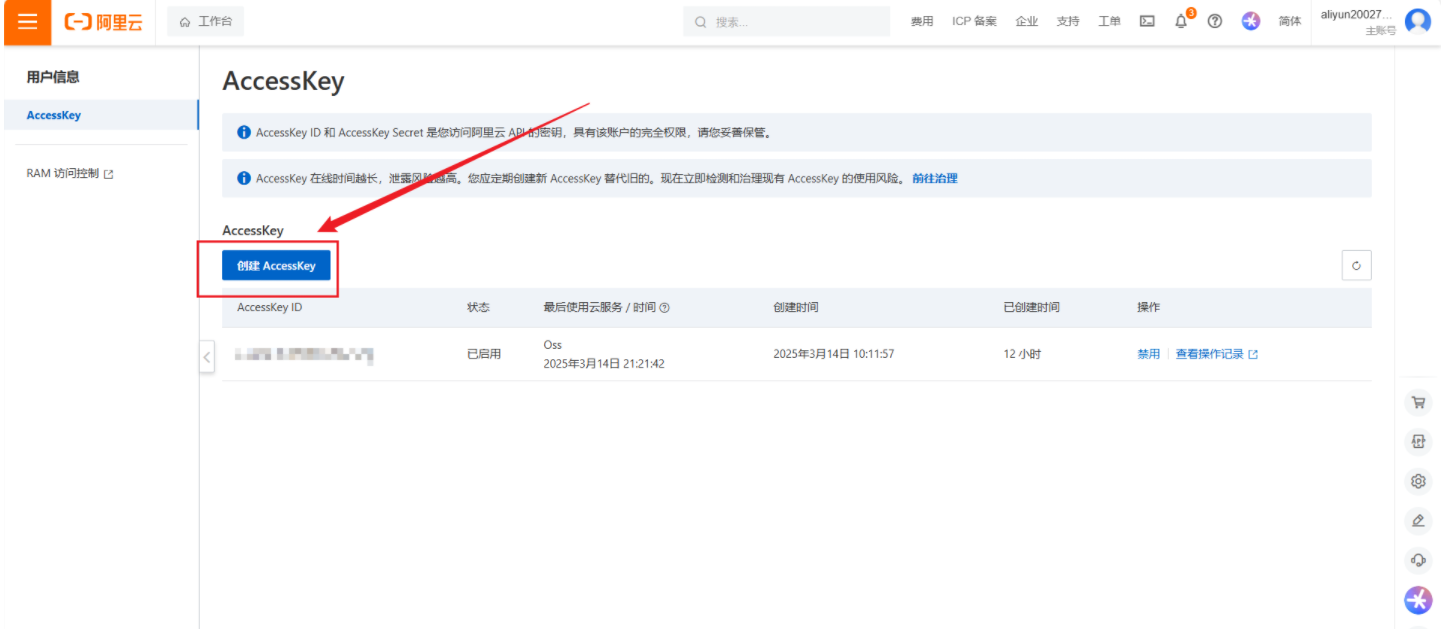Click the search input field

point(786,21)
